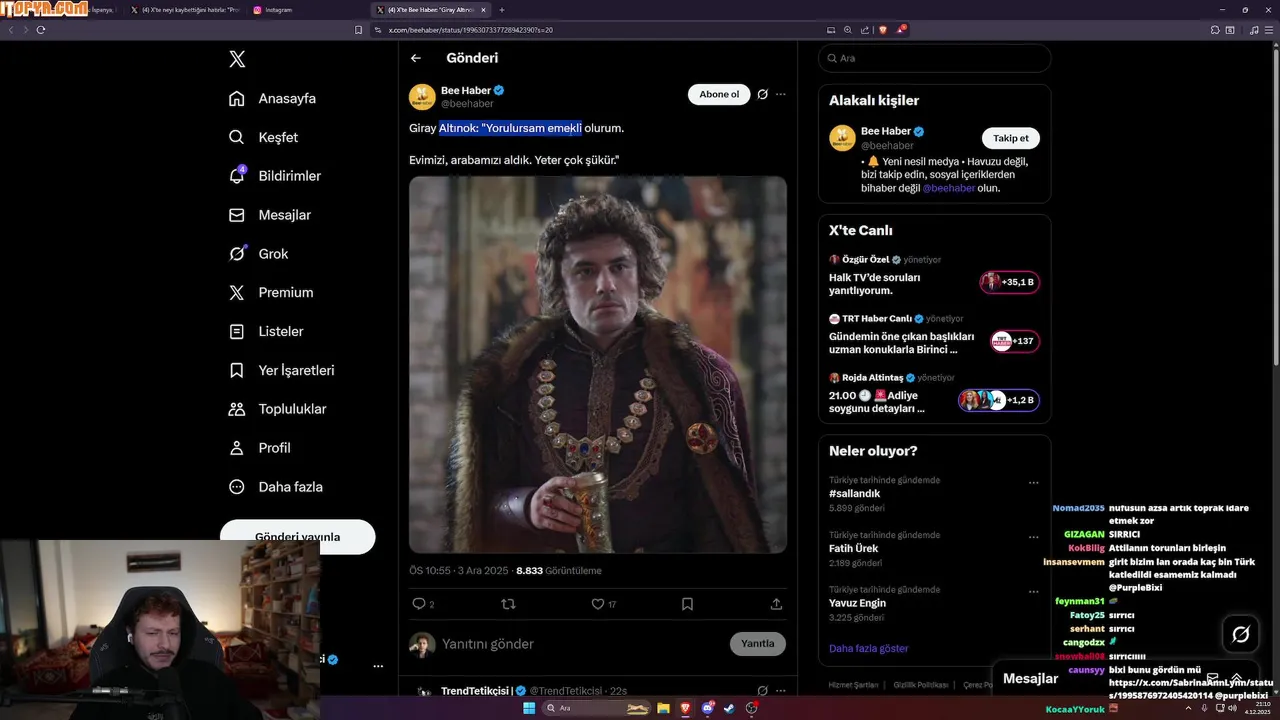Open Profil page
This screenshot has width=1280, height=720.
(259, 448)
